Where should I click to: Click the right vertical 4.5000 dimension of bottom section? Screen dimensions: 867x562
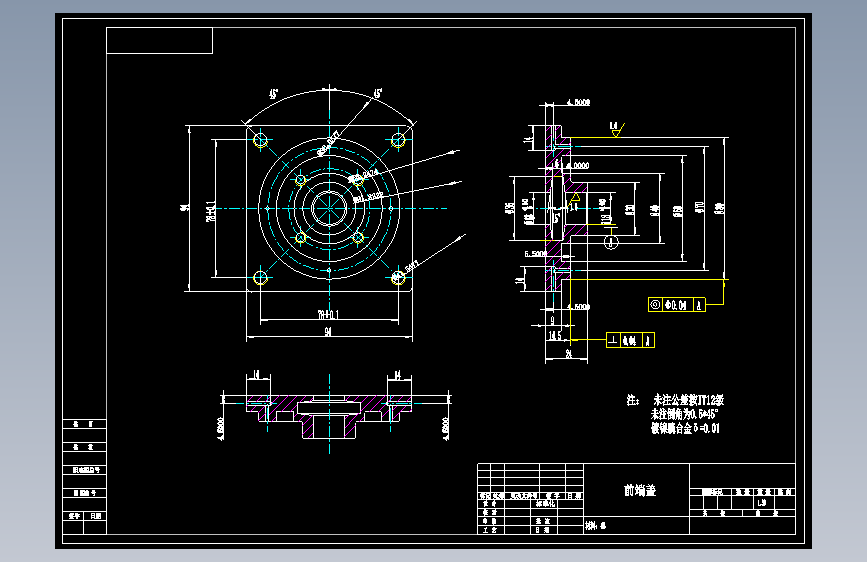[x=446, y=429]
